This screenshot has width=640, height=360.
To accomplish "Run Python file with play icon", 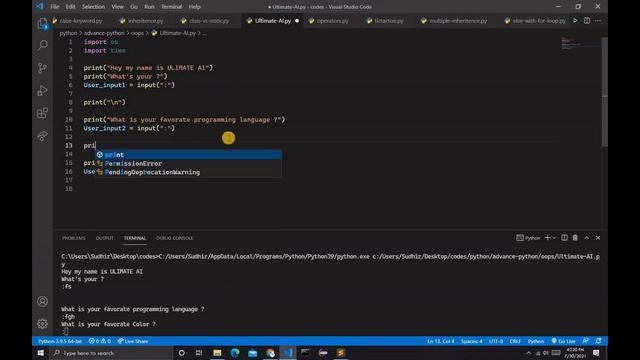I will (575, 20).
